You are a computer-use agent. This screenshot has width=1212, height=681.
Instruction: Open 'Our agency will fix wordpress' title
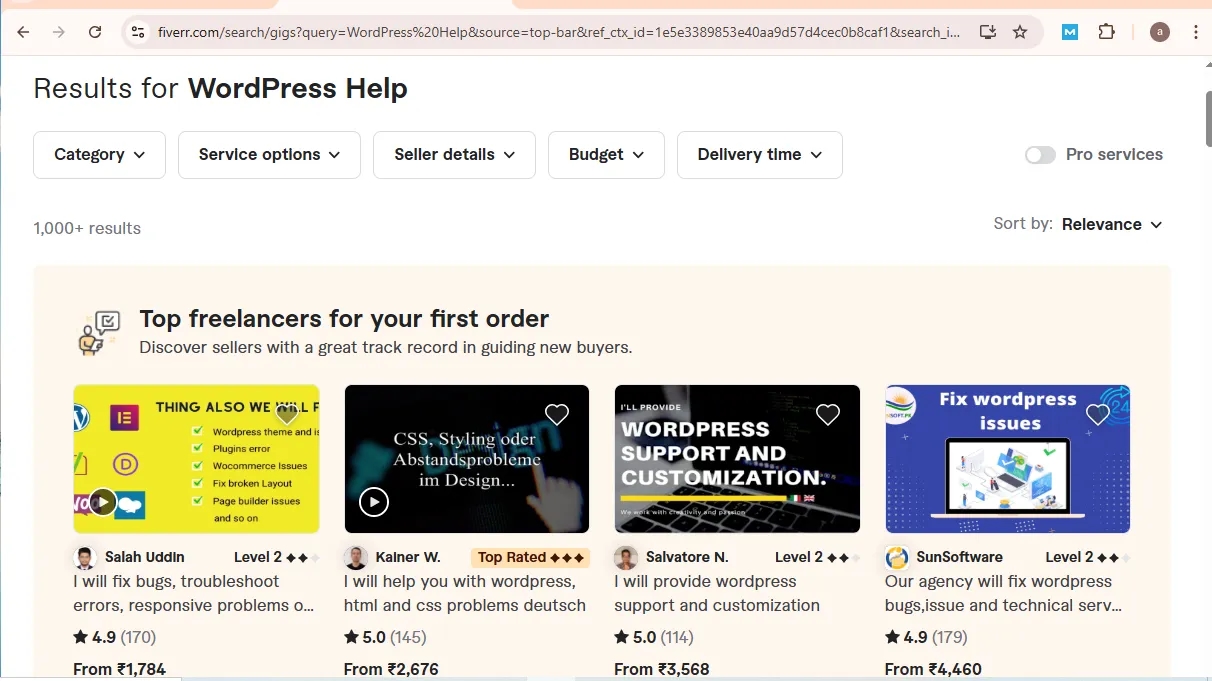pyautogui.click(x=1003, y=593)
